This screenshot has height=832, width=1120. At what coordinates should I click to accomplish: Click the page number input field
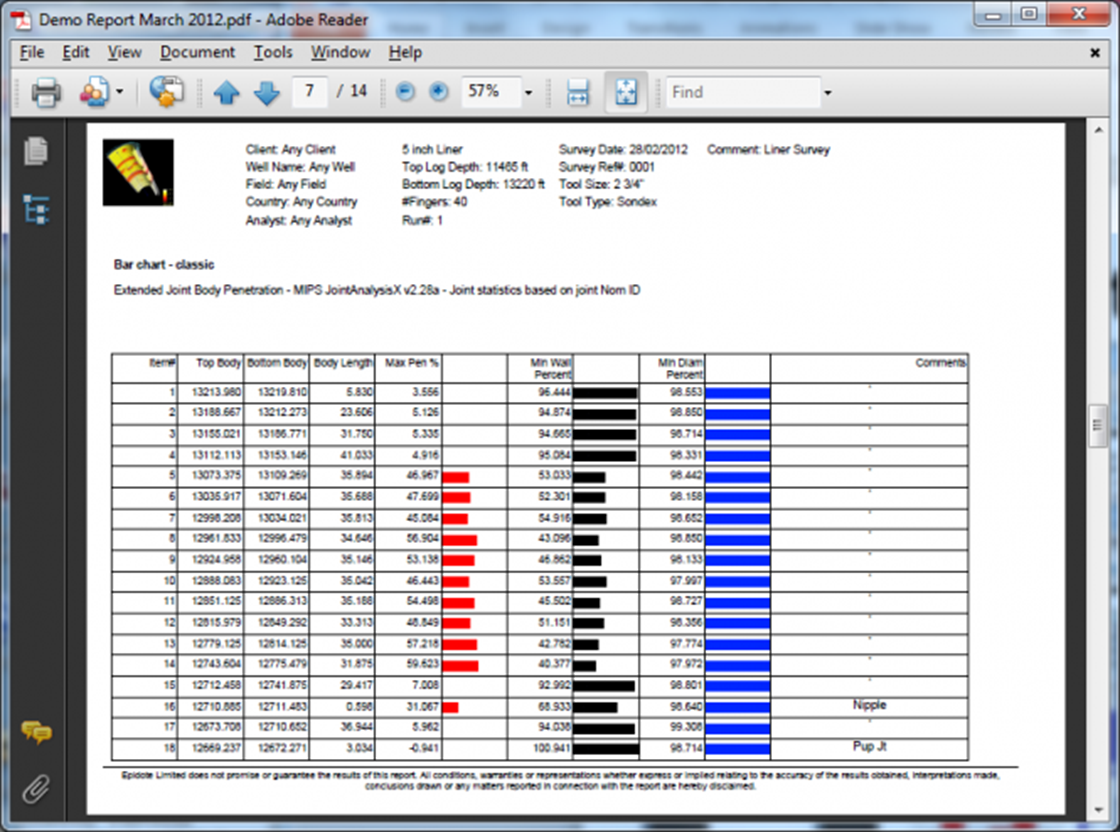[311, 92]
